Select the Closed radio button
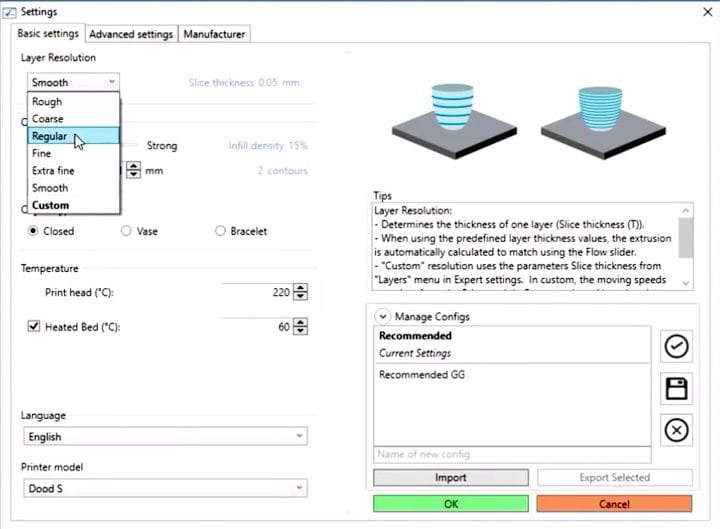720x529 pixels. (x=34, y=231)
